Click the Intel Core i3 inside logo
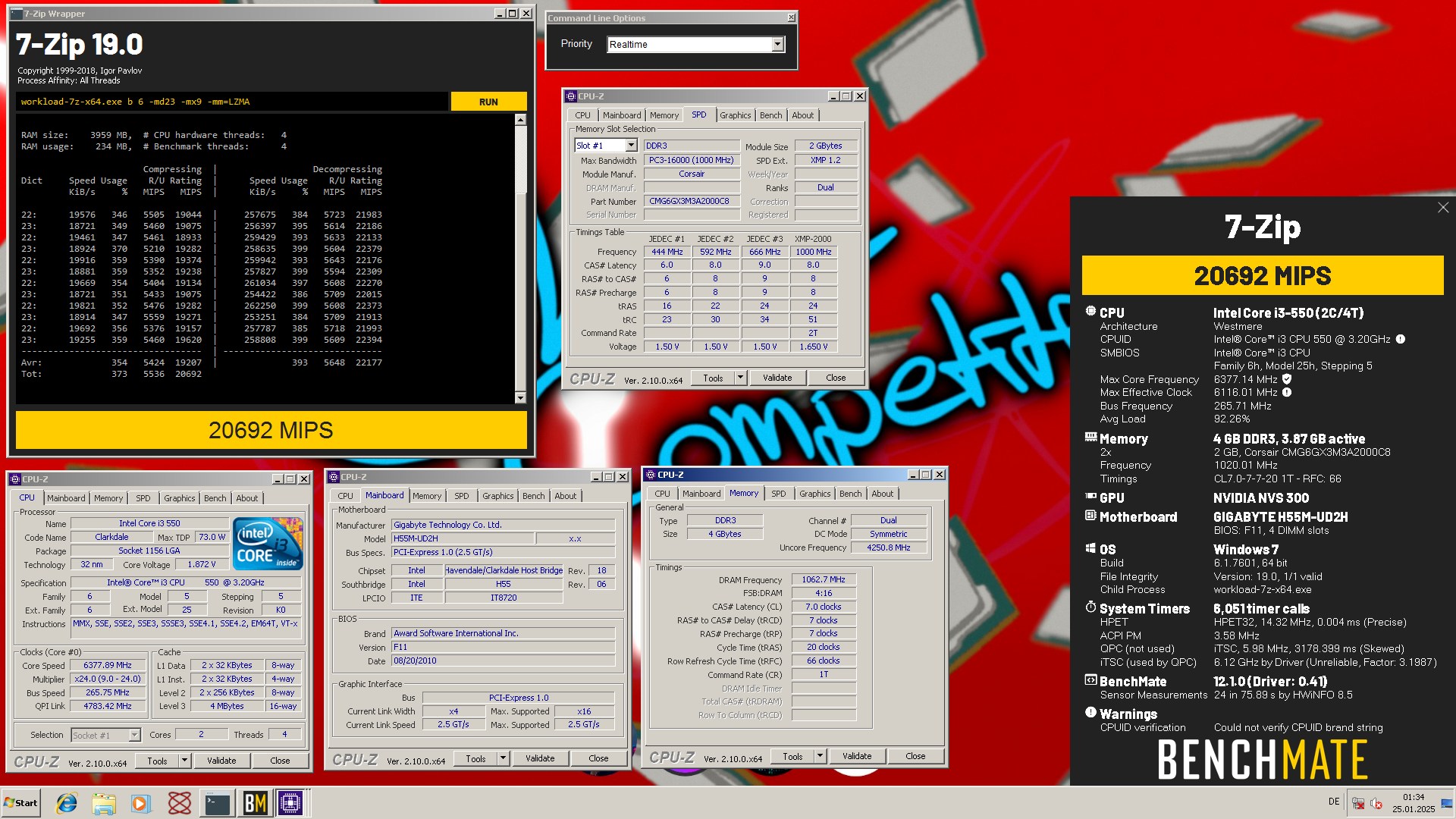Screen dimensions: 1456x819 coord(268,544)
